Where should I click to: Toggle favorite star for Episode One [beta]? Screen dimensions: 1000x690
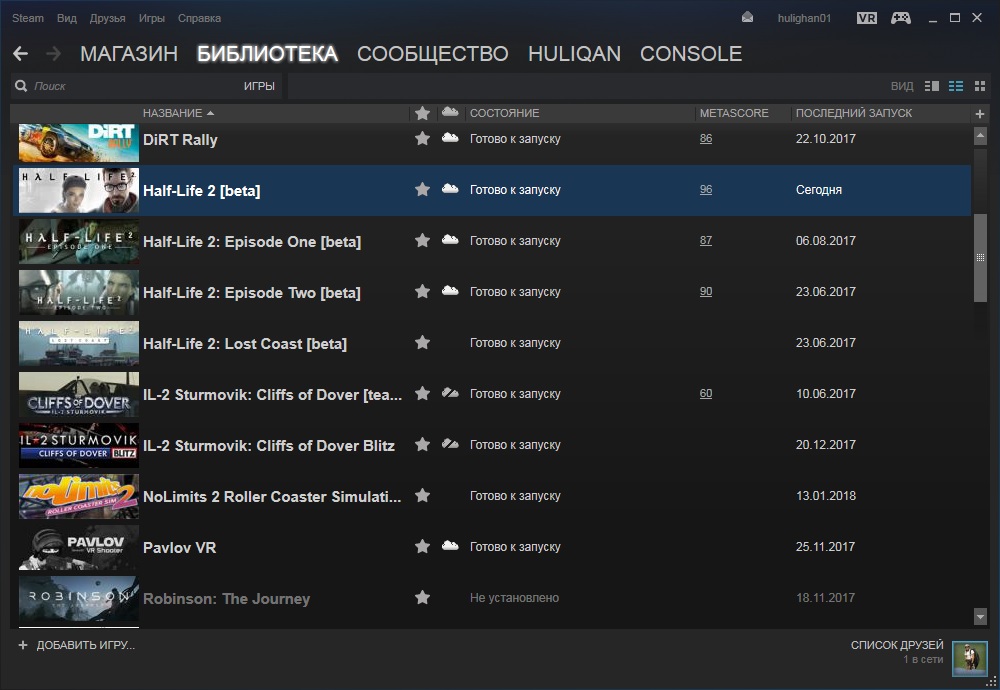pyautogui.click(x=422, y=240)
